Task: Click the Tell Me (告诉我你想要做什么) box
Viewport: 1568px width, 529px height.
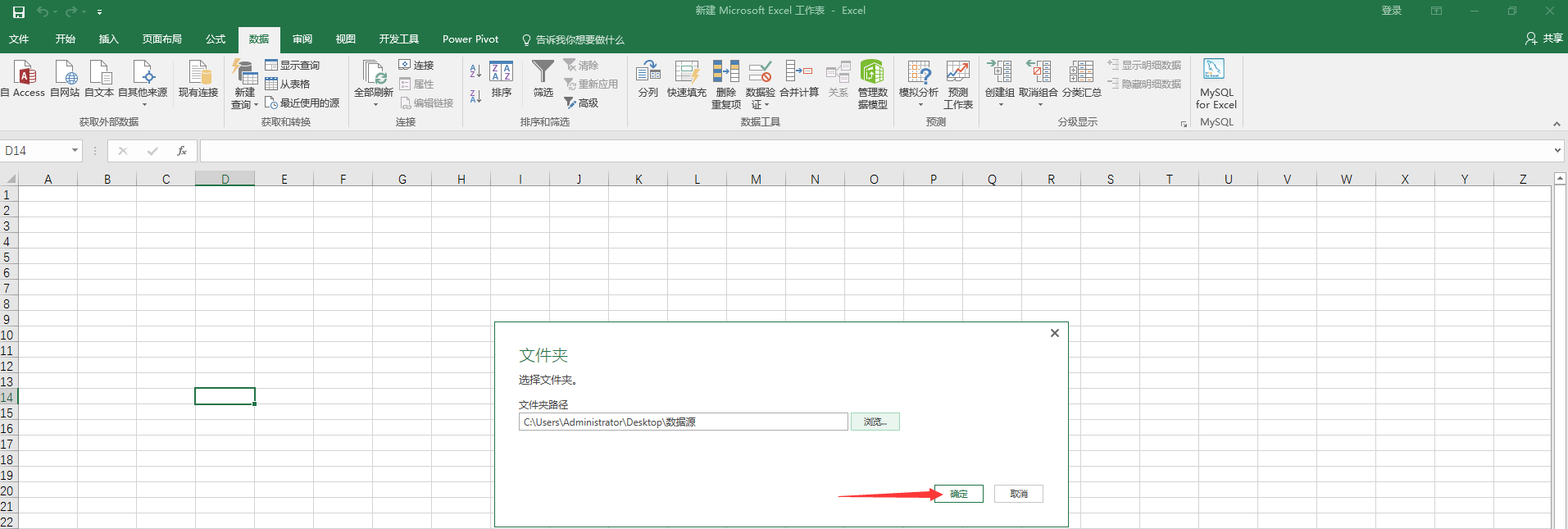Action: [x=573, y=39]
